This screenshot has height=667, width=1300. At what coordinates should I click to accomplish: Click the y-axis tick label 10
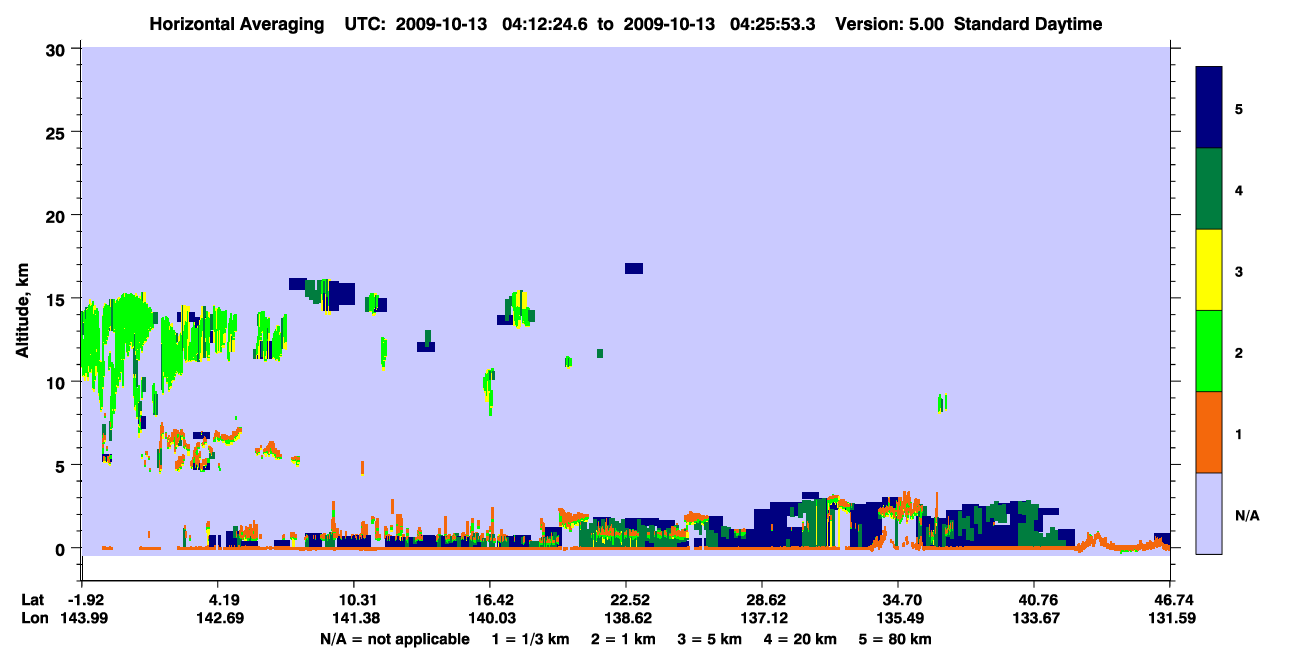point(58,382)
